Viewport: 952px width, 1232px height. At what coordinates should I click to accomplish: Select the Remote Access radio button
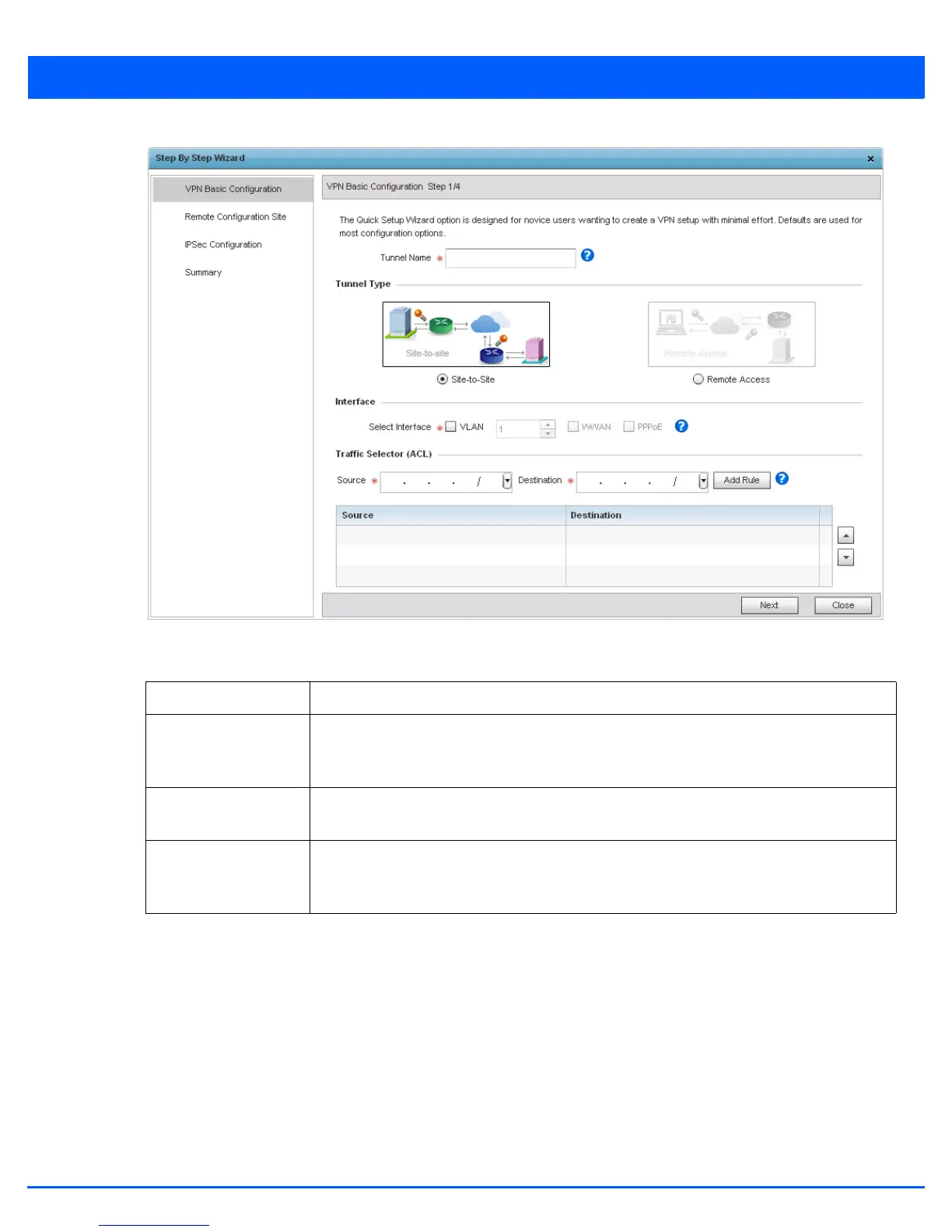click(698, 380)
